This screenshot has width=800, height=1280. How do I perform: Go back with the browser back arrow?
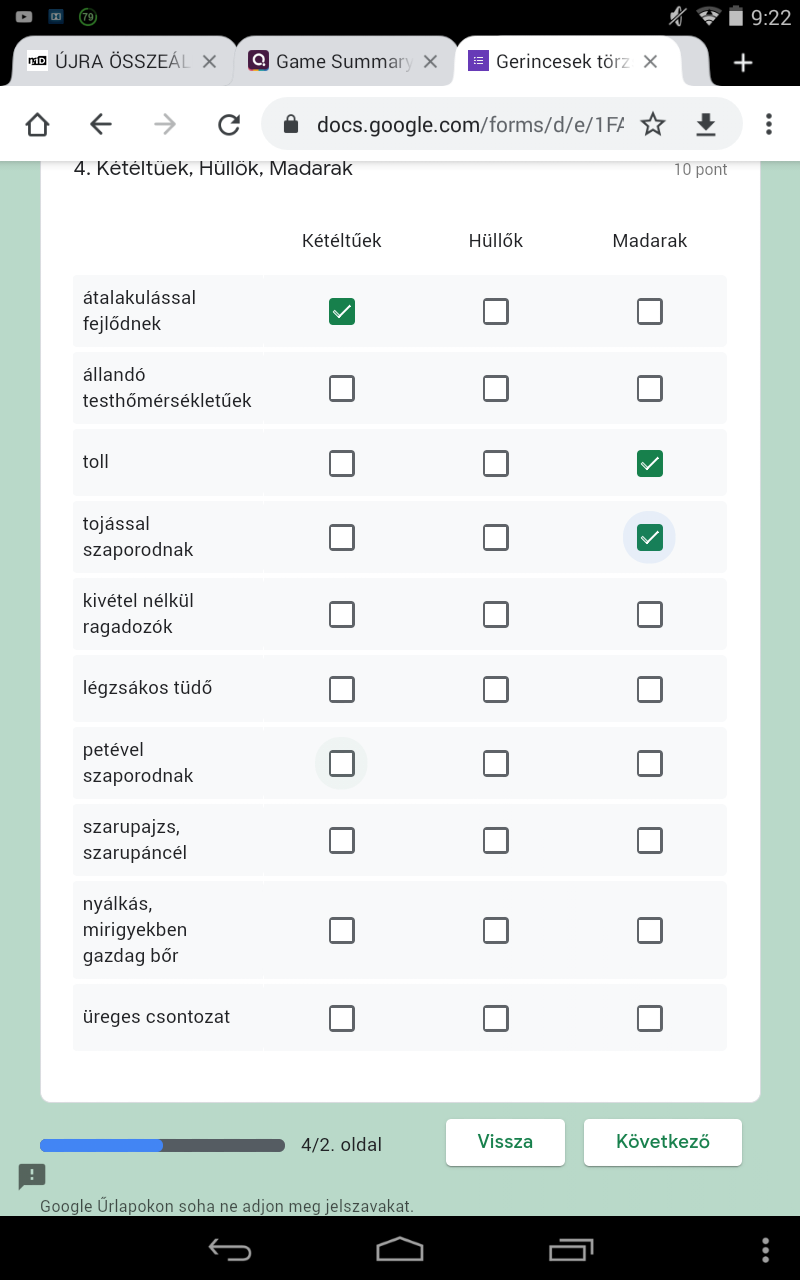(x=101, y=124)
